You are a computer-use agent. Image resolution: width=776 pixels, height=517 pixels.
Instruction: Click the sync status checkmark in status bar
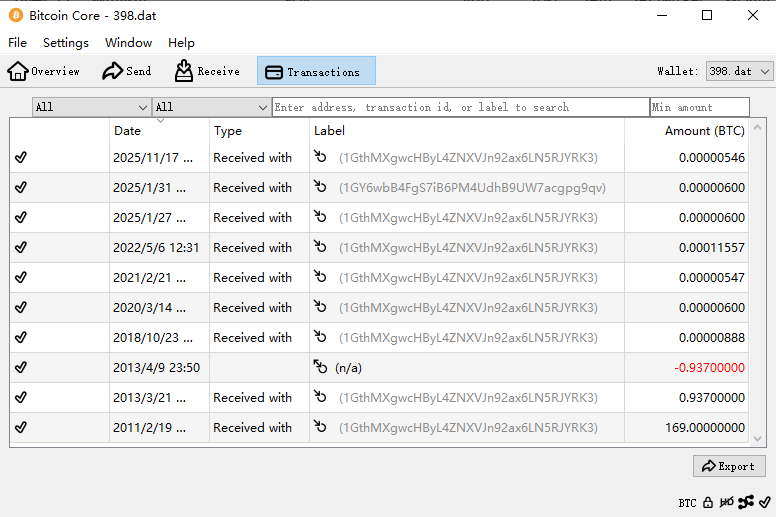point(765,503)
